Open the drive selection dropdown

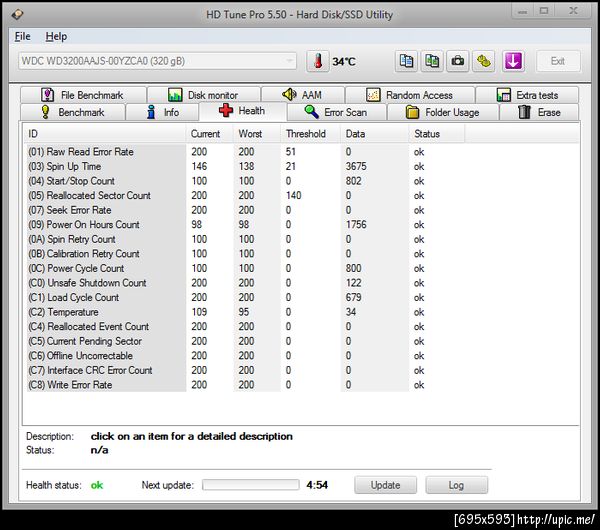pos(157,61)
